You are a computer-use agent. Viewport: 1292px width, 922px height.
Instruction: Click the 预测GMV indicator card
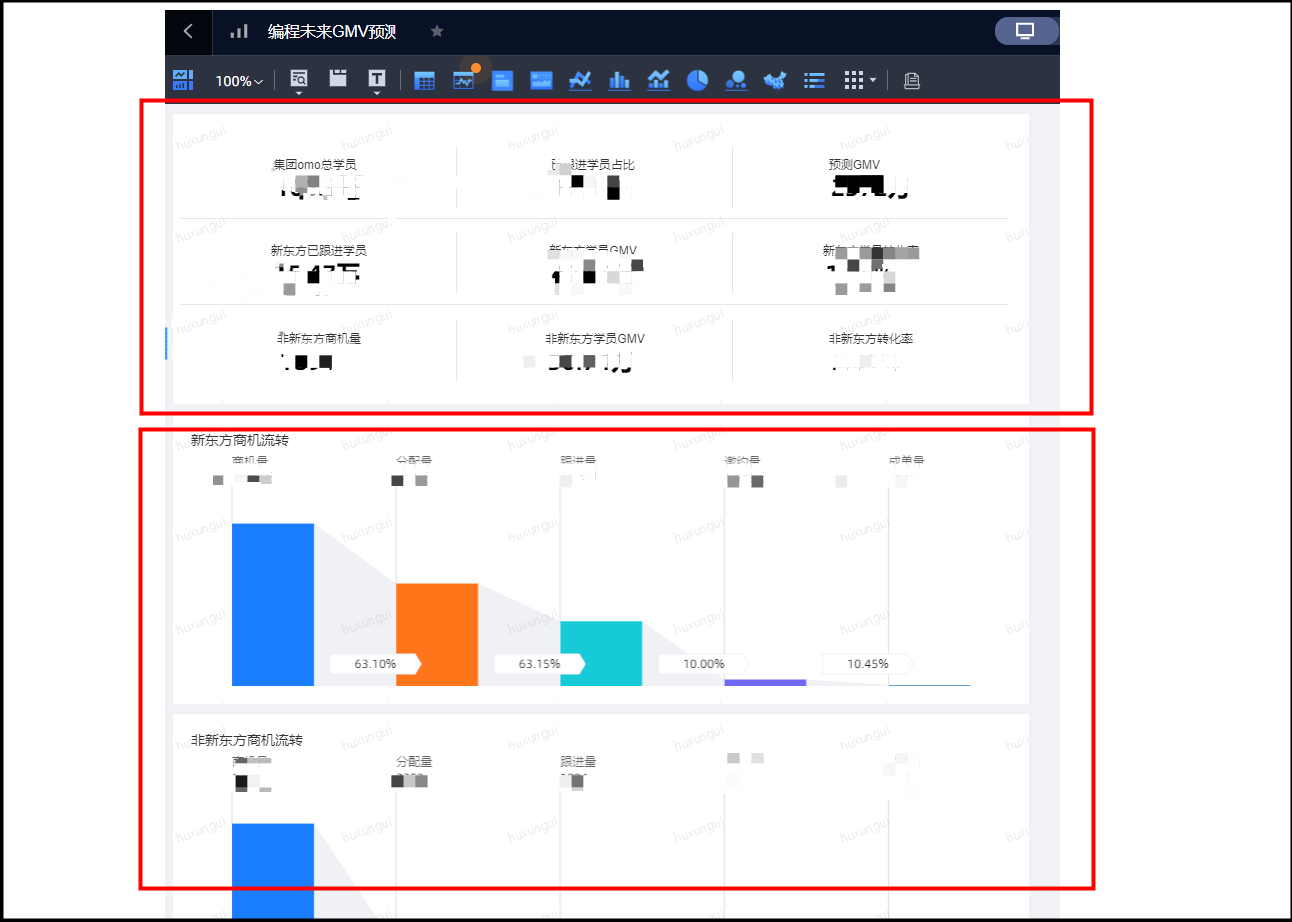point(868,177)
